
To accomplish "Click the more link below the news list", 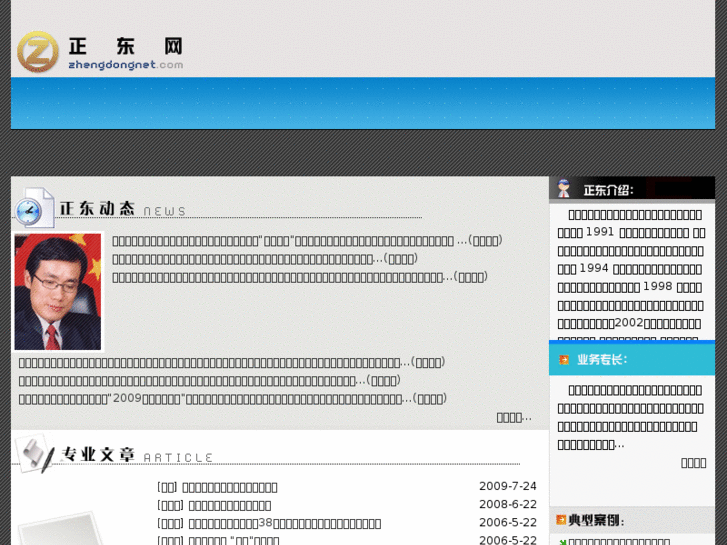I will 514,417.
